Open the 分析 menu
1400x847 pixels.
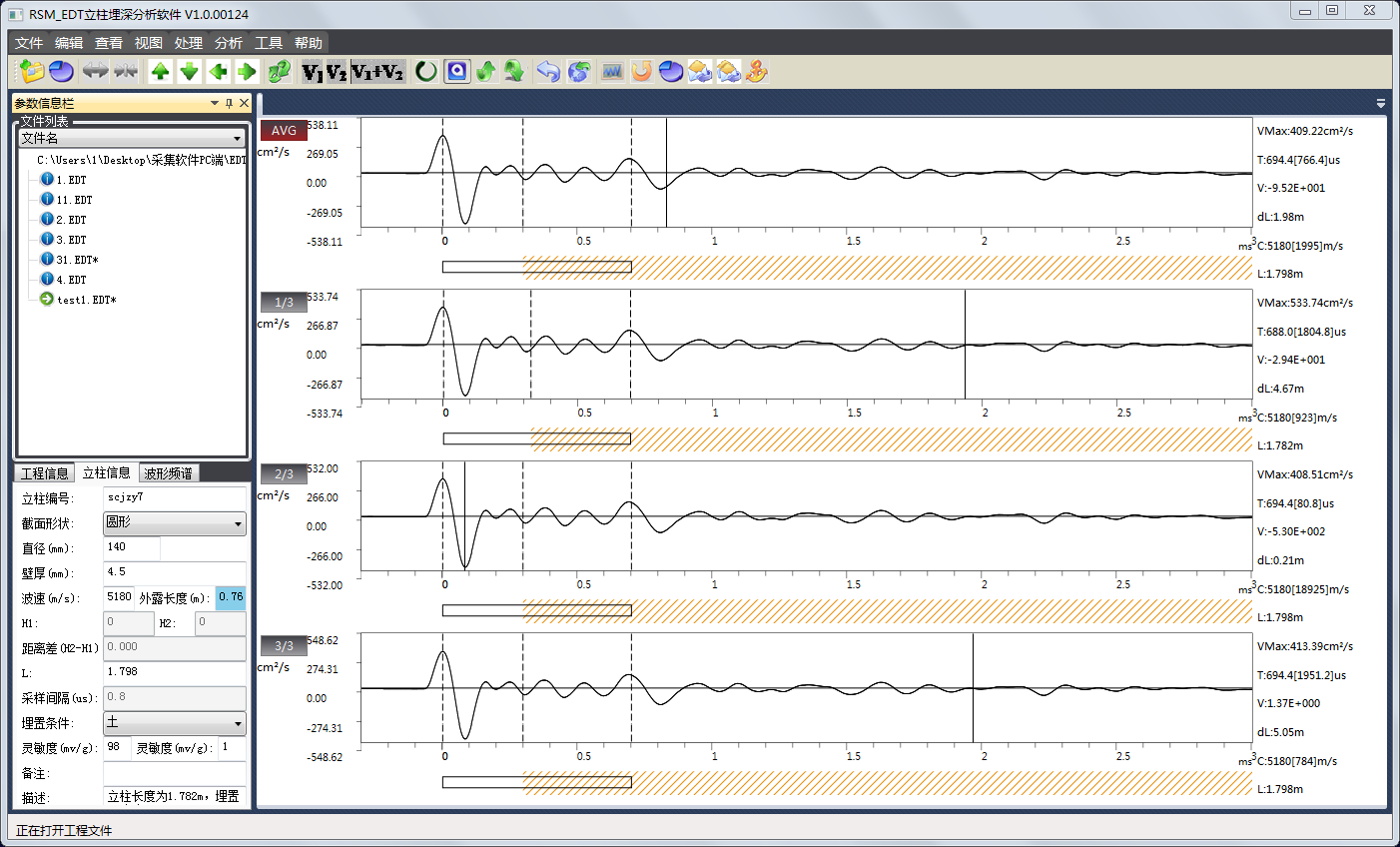(229, 43)
